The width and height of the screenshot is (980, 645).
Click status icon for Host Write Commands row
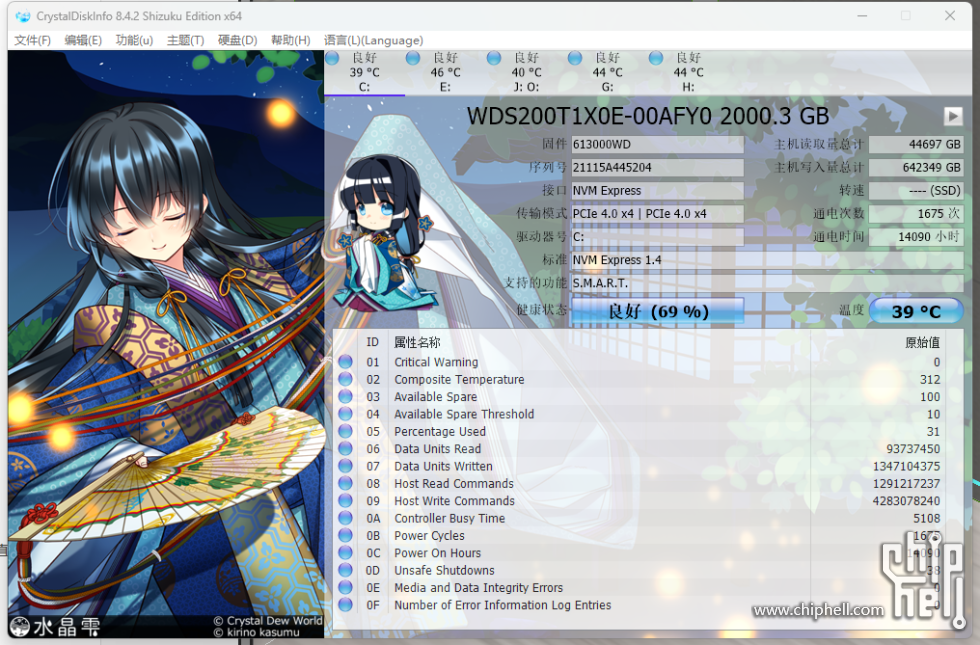click(x=346, y=501)
